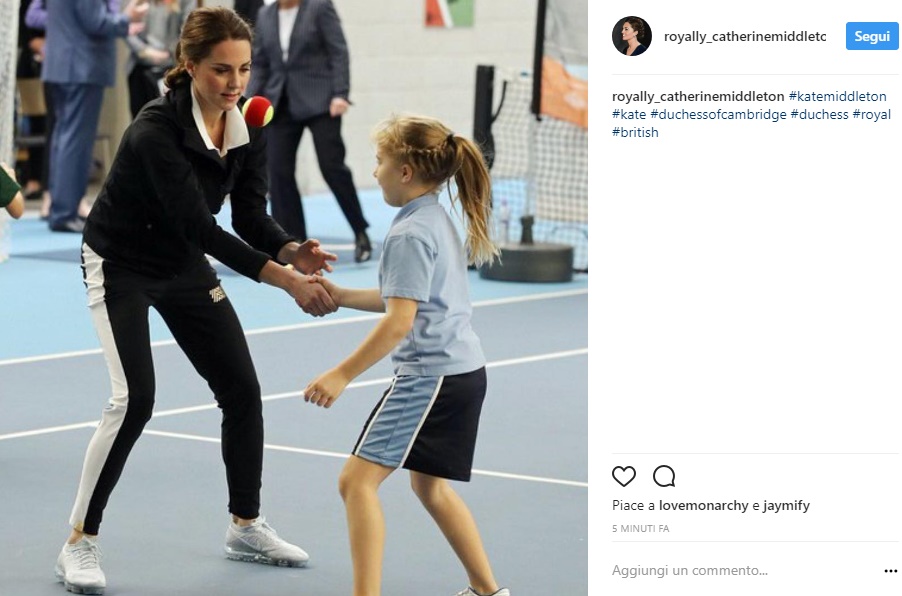Click the caption author royally_catherinemiddleton name
Image resolution: width=902 pixels, height=596 pixels.
698,96
